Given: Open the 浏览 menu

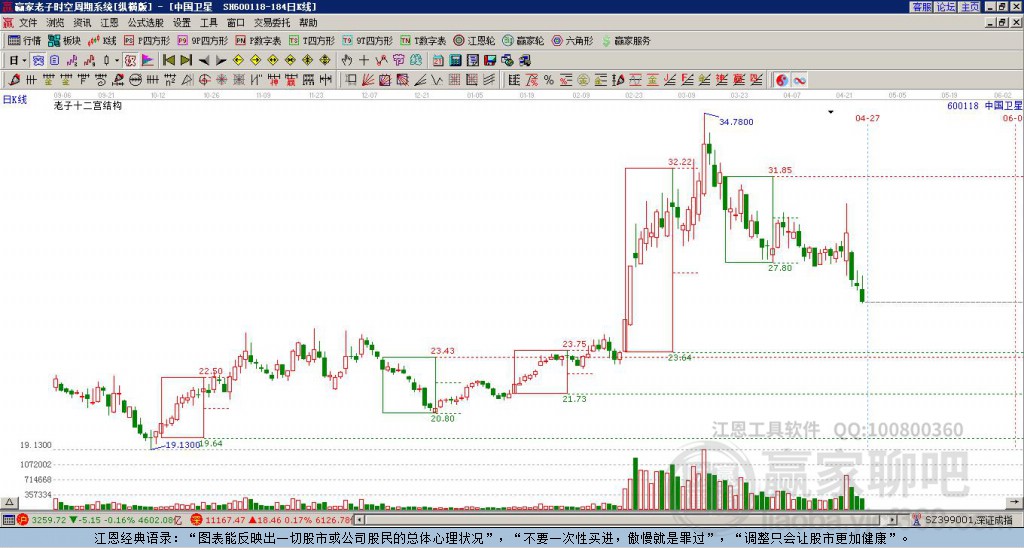Looking at the screenshot, I should tap(55, 23).
